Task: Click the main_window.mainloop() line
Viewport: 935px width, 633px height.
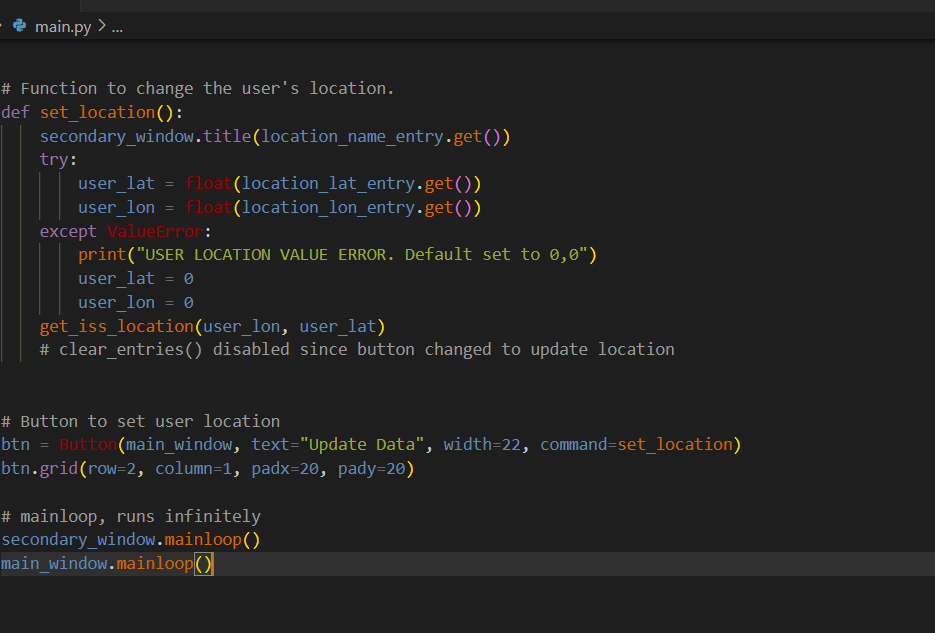Action: click(x=107, y=563)
